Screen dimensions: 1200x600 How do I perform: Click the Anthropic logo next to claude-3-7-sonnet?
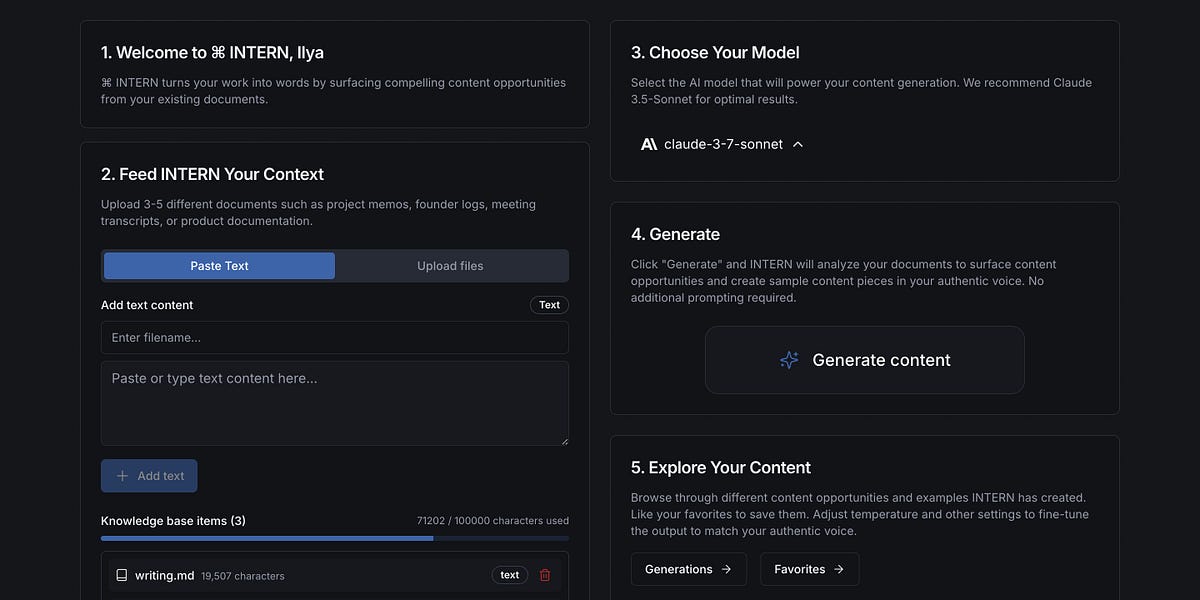(x=649, y=144)
